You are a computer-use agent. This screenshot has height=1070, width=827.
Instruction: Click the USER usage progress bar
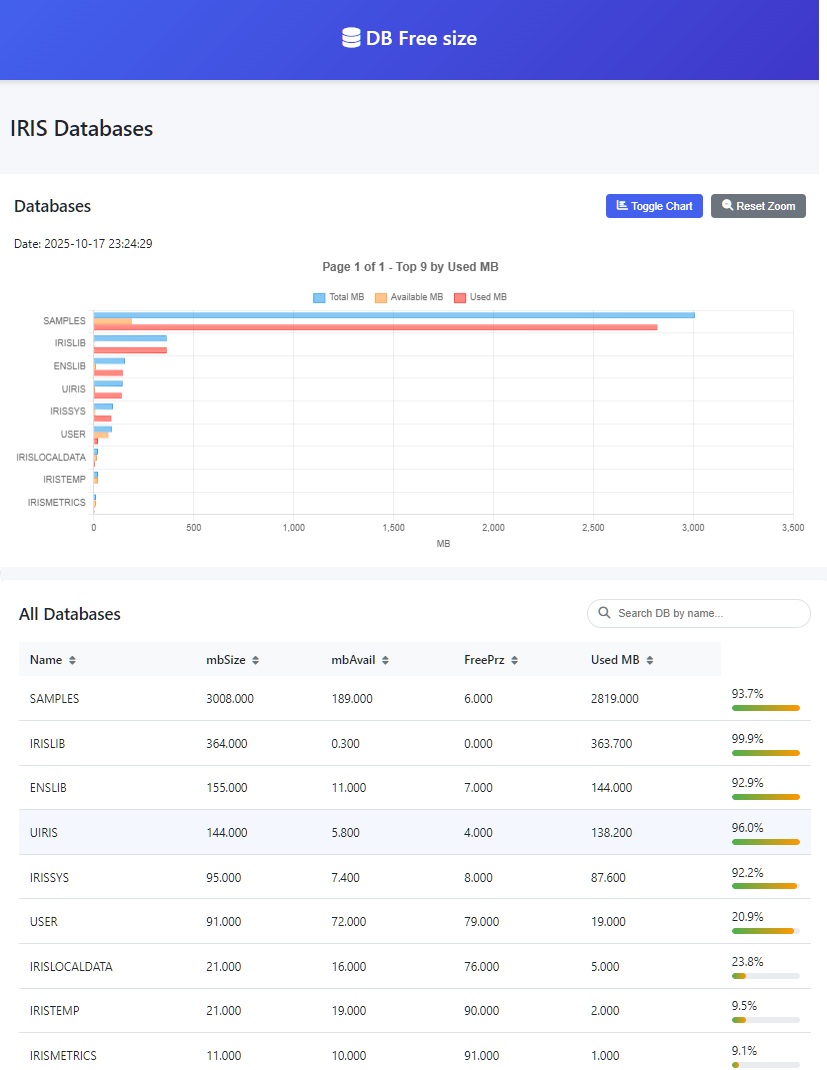765,931
